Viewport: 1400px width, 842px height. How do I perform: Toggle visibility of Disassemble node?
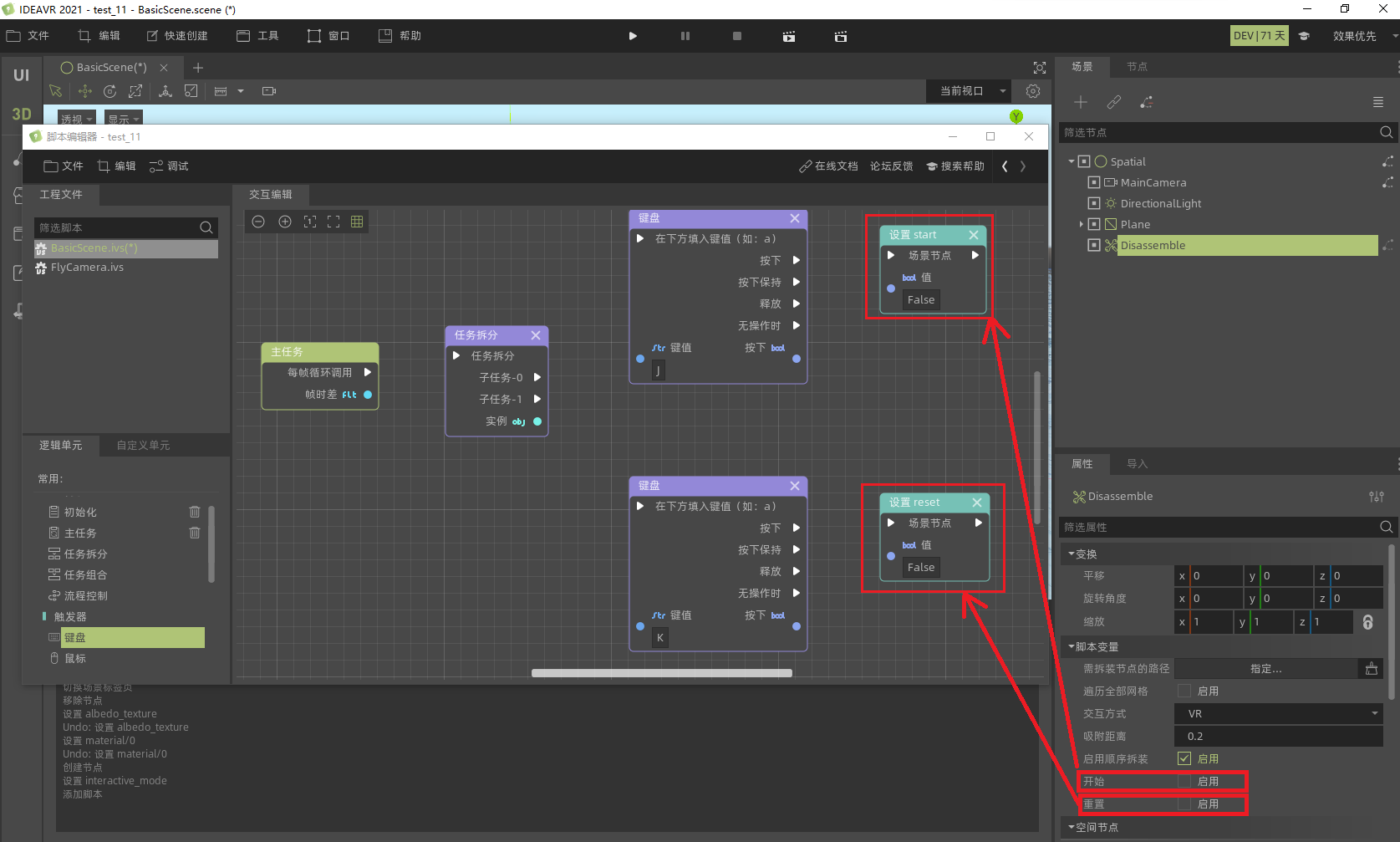[x=1094, y=245]
